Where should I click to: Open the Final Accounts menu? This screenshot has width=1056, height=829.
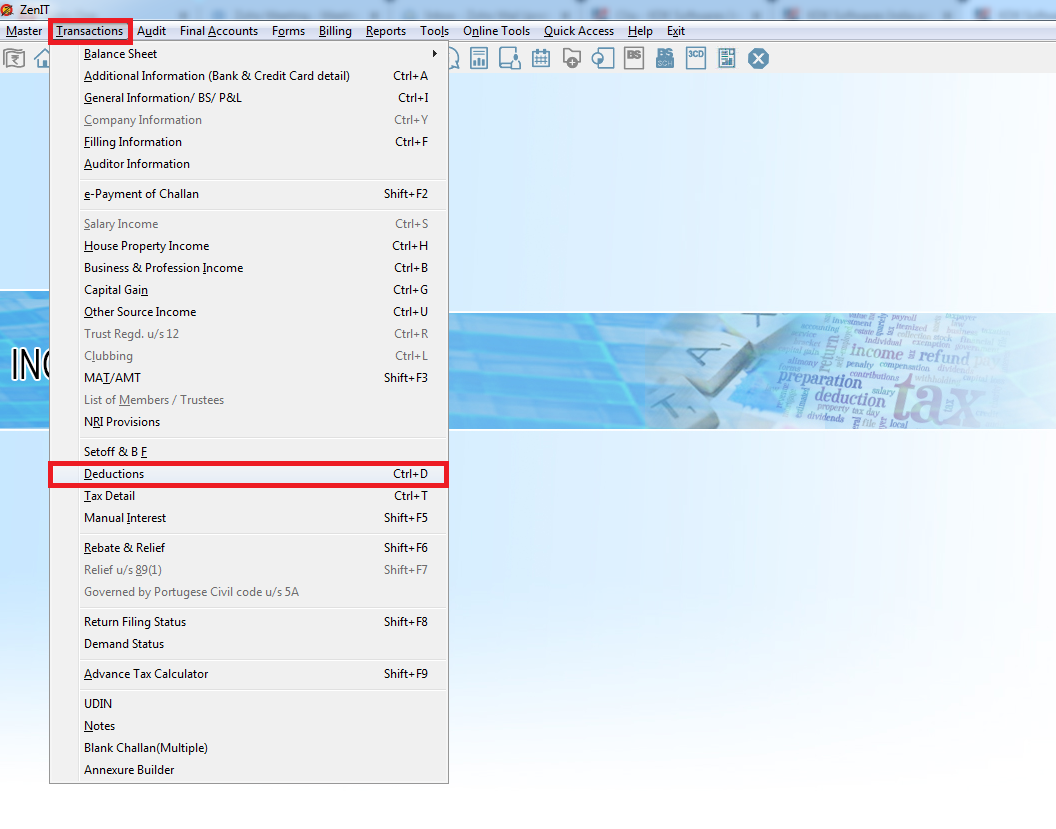click(x=219, y=31)
